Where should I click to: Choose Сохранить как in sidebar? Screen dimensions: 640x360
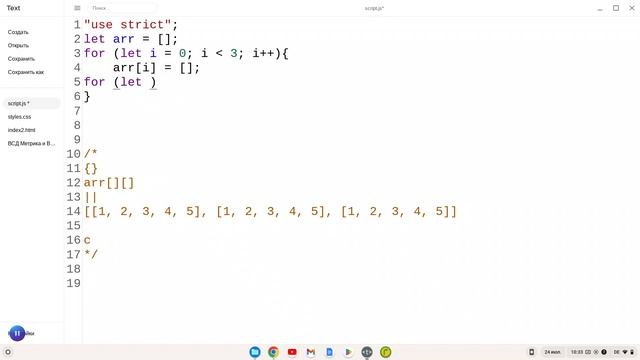click(26, 72)
